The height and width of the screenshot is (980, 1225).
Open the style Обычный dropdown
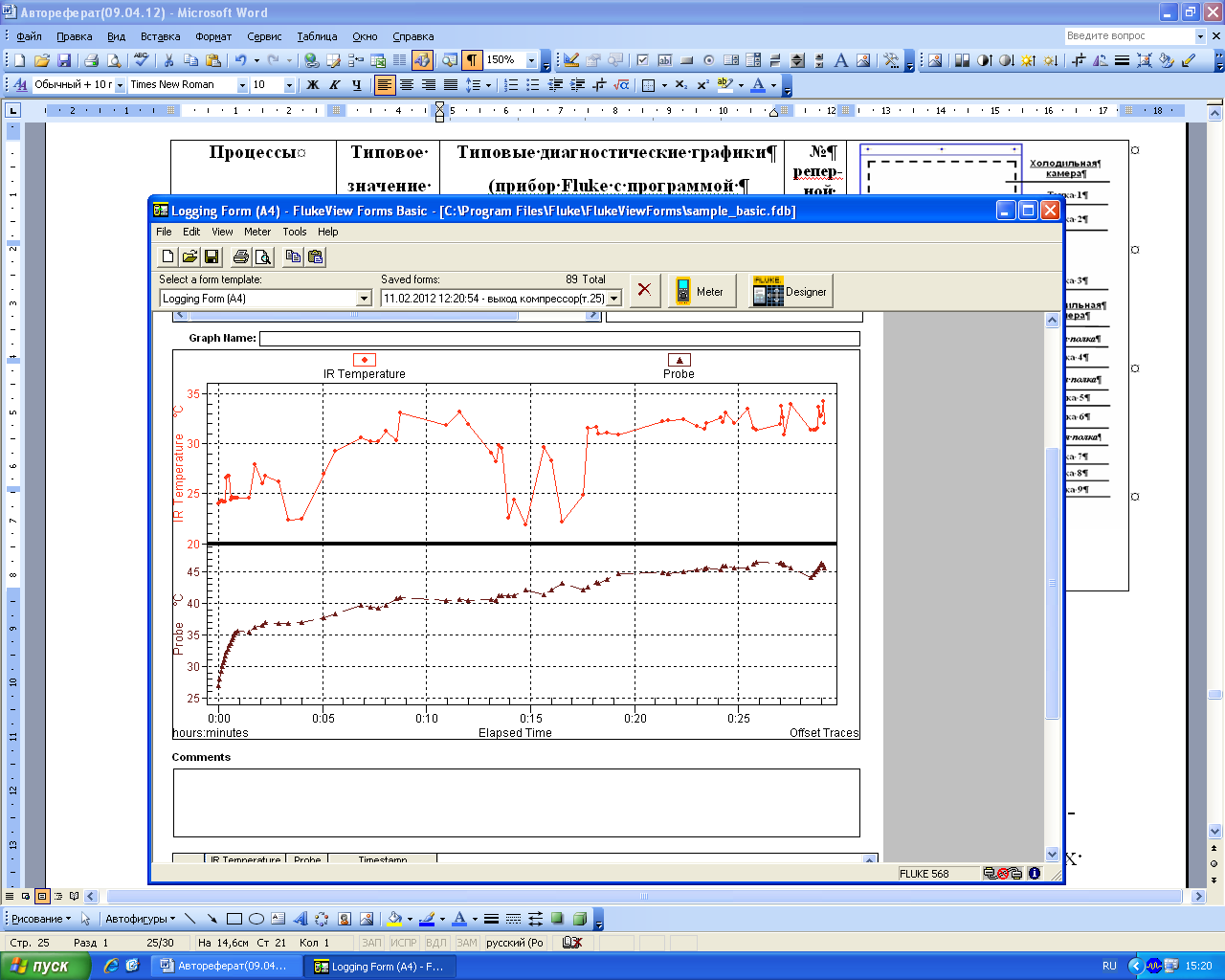click(121, 85)
